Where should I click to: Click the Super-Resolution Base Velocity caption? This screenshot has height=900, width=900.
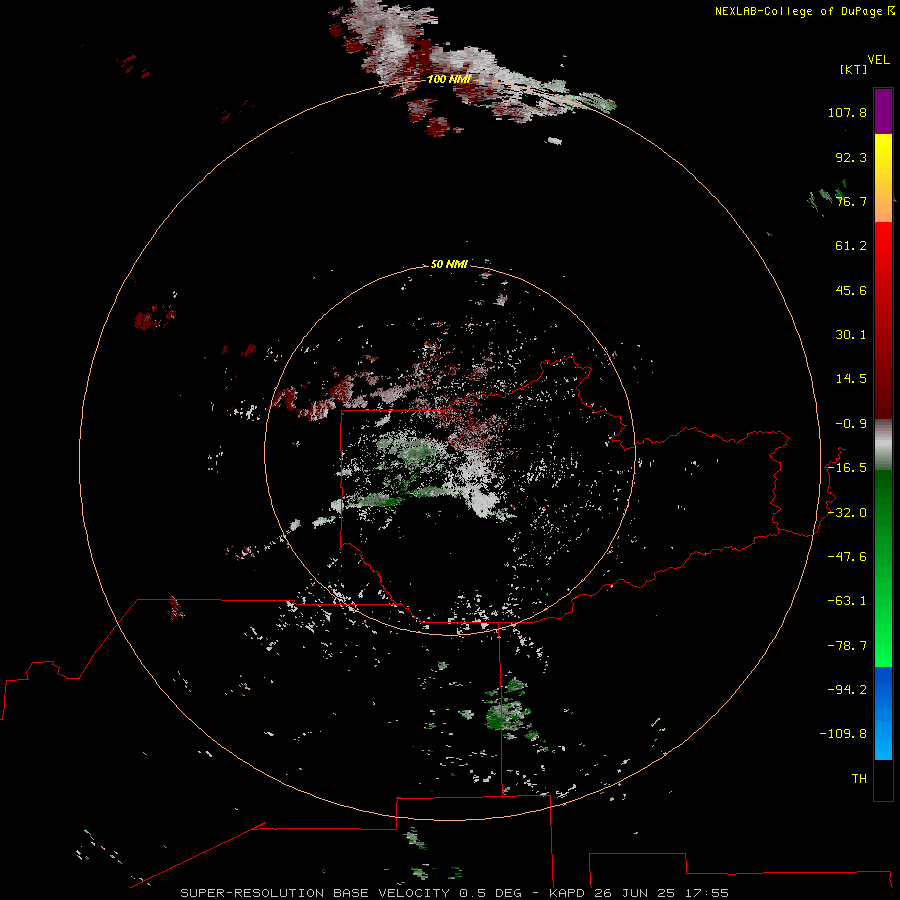click(455, 893)
